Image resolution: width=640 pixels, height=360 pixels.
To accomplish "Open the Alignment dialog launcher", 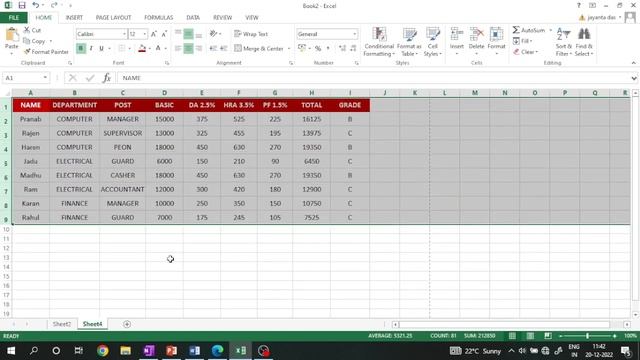I will [x=291, y=63].
